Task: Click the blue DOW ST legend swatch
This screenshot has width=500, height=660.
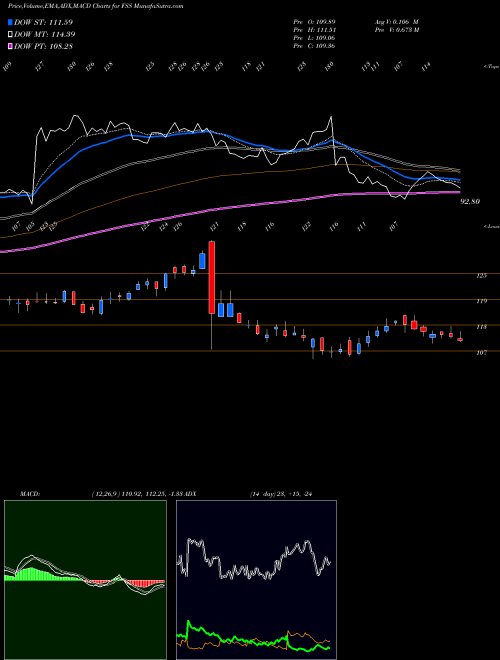Action: [x=10, y=22]
